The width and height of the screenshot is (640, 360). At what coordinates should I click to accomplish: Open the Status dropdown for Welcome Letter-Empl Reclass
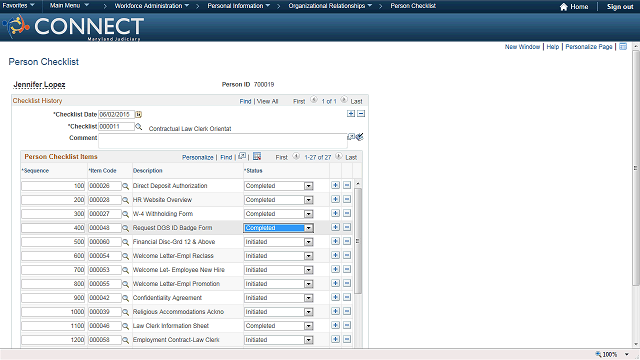pos(309,256)
